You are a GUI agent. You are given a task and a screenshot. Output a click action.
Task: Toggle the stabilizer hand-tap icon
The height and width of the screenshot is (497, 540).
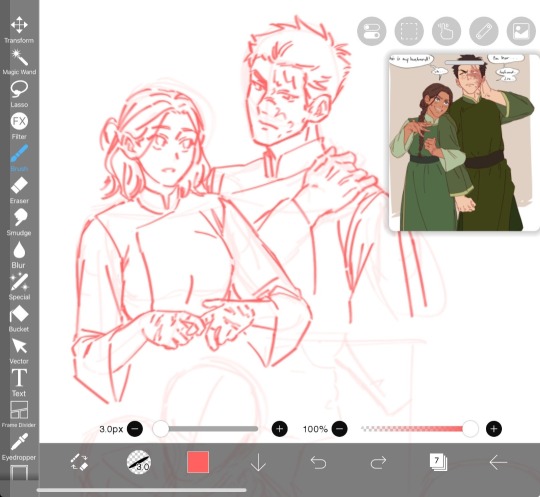pos(446,31)
